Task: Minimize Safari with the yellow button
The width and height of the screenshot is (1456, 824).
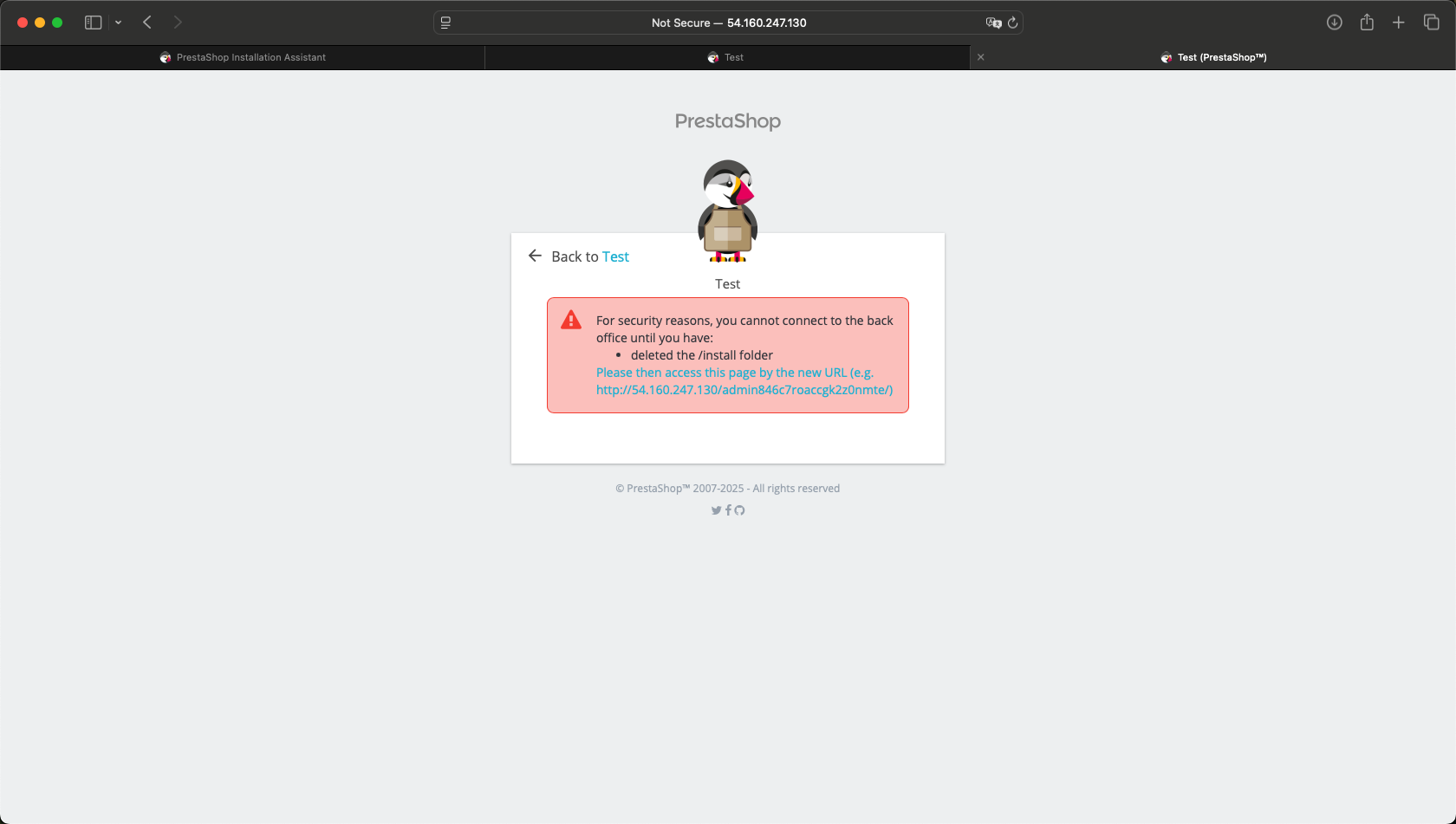Action: pyautogui.click(x=40, y=23)
